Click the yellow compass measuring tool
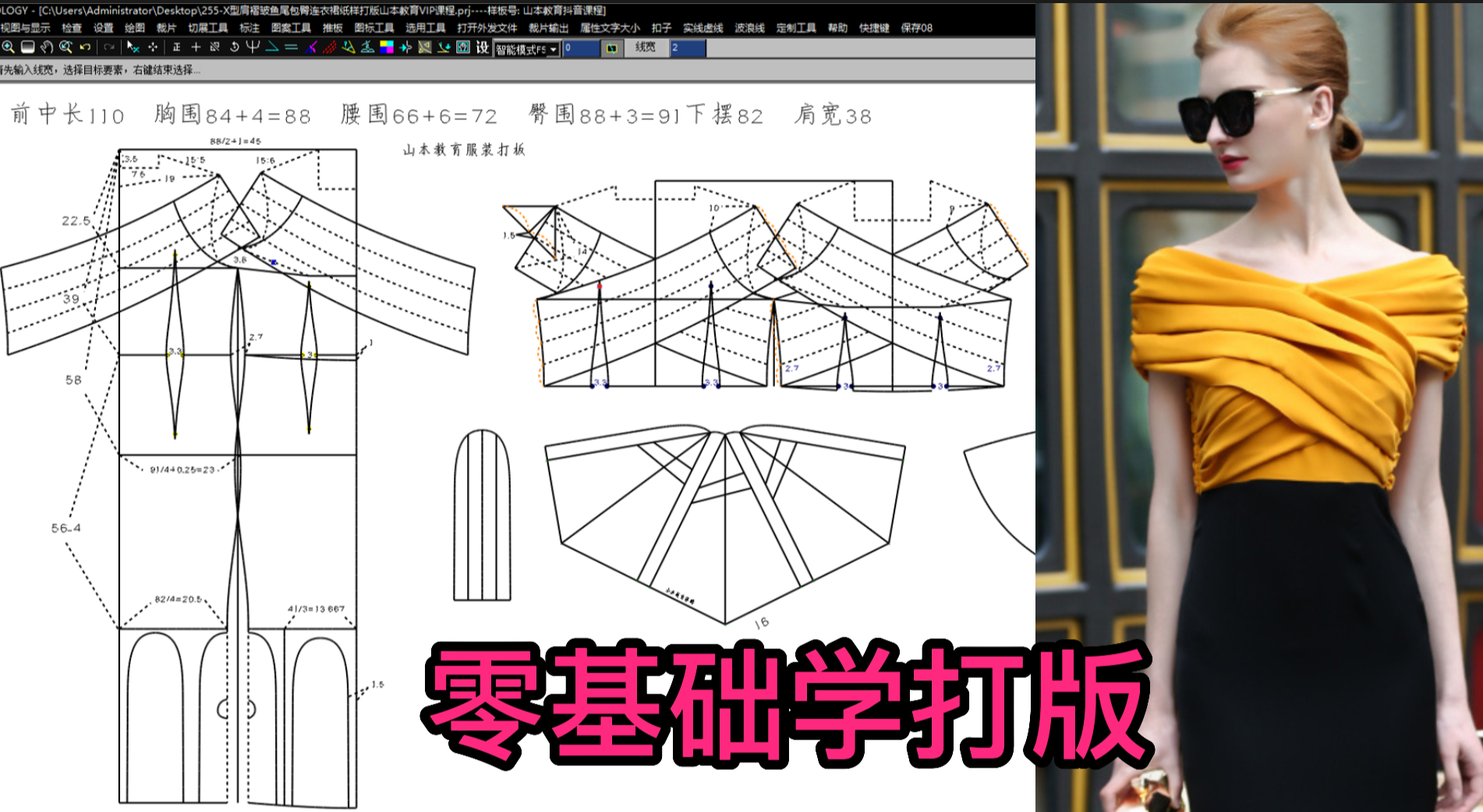 coord(349,47)
